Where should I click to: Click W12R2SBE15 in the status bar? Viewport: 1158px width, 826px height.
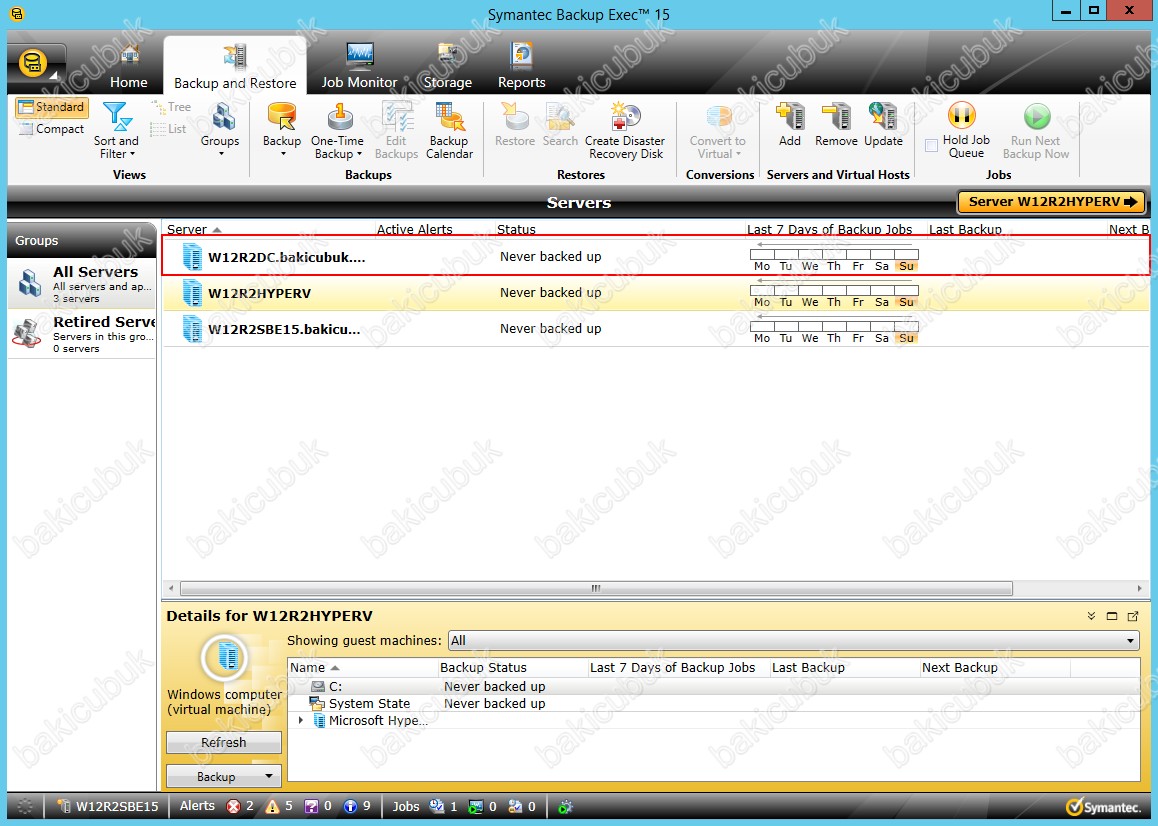click(x=109, y=807)
